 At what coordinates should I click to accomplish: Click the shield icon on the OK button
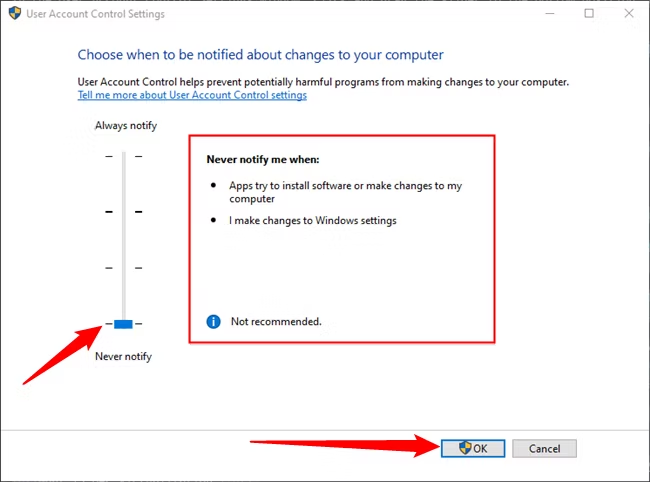pyautogui.click(x=465, y=448)
